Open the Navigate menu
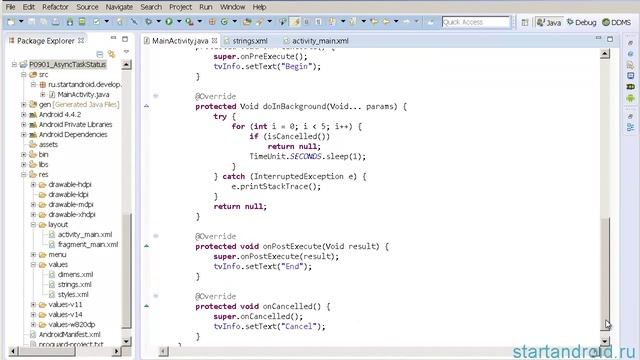This screenshot has height=360, width=640. pyautogui.click(x=119, y=7)
